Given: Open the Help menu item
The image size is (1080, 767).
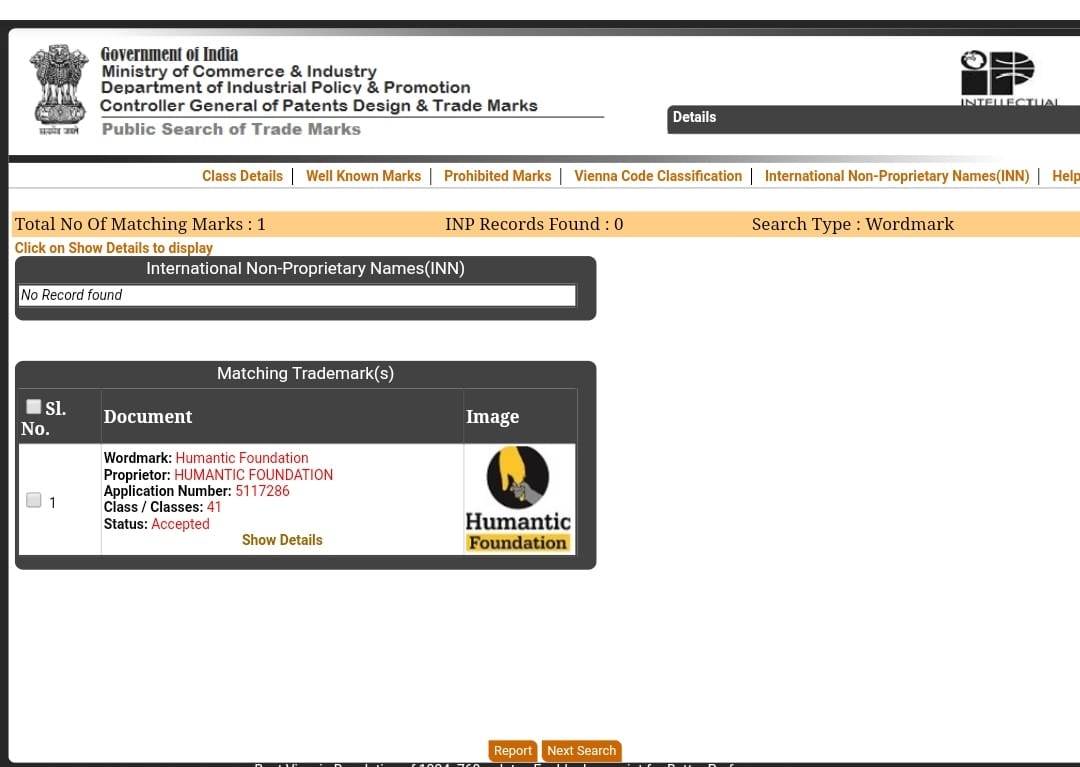Looking at the screenshot, I should click(x=1066, y=176).
